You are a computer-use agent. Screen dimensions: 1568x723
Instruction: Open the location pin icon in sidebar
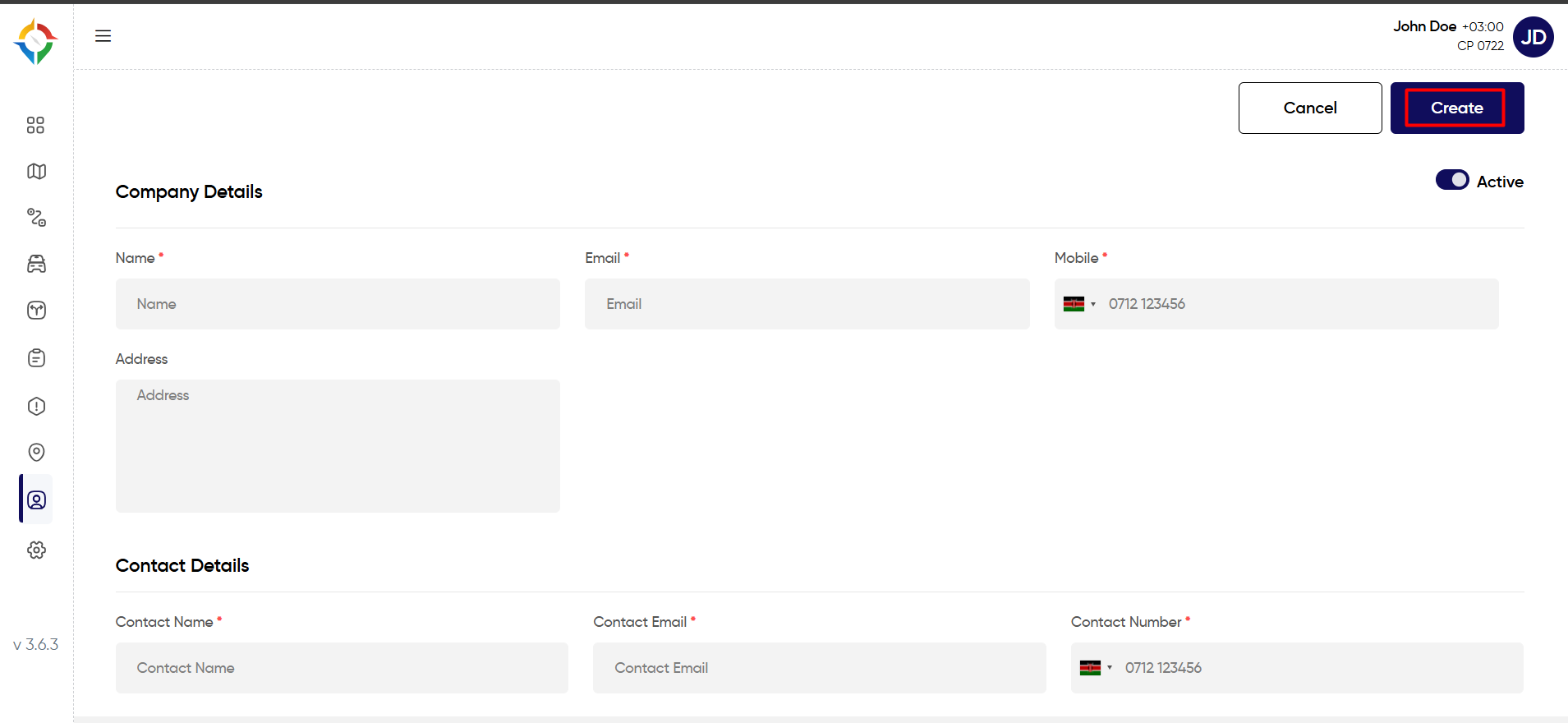click(36, 452)
